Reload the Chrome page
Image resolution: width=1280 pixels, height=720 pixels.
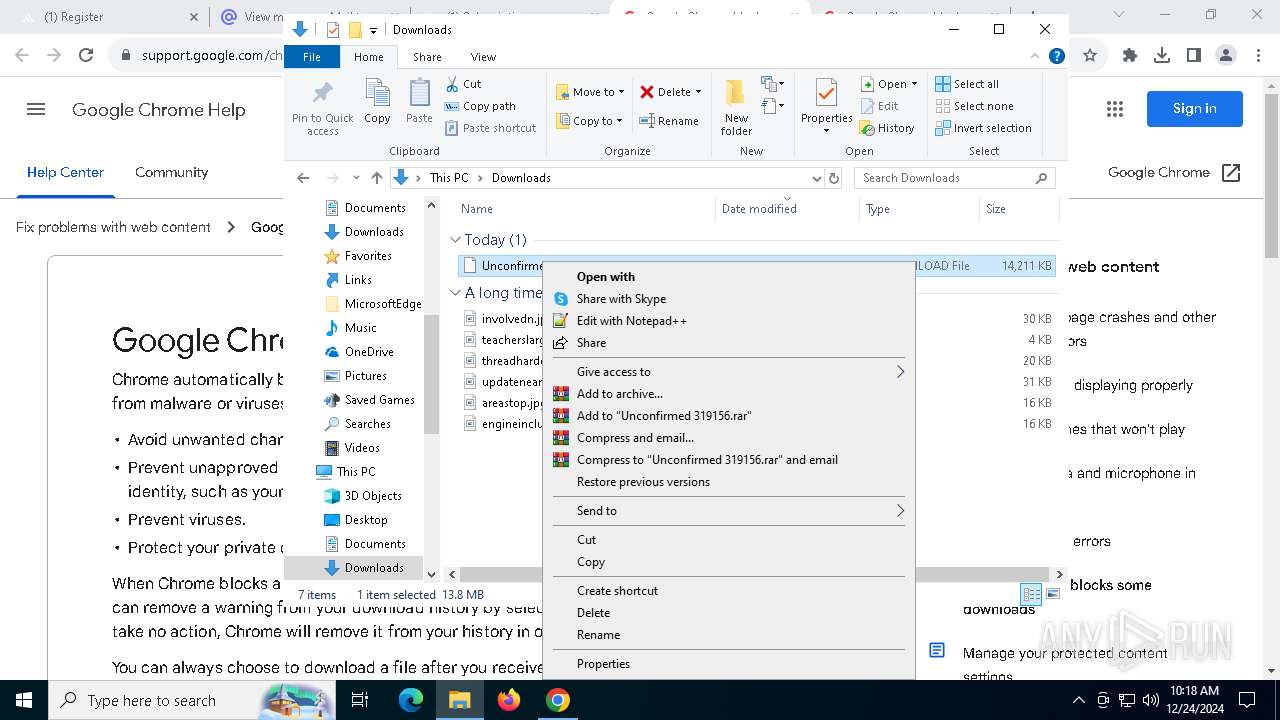(86, 56)
